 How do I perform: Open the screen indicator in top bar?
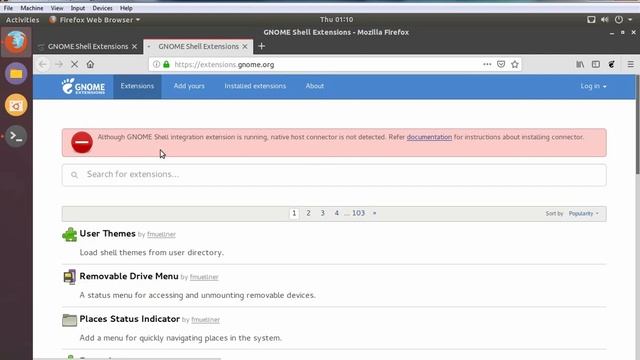(591, 20)
